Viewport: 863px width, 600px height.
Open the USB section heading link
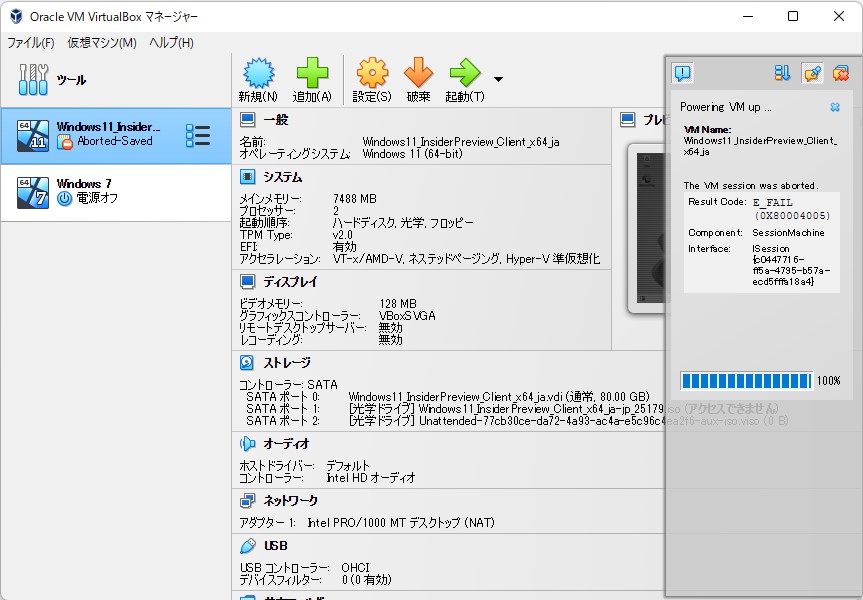pyautogui.click(x=276, y=546)
